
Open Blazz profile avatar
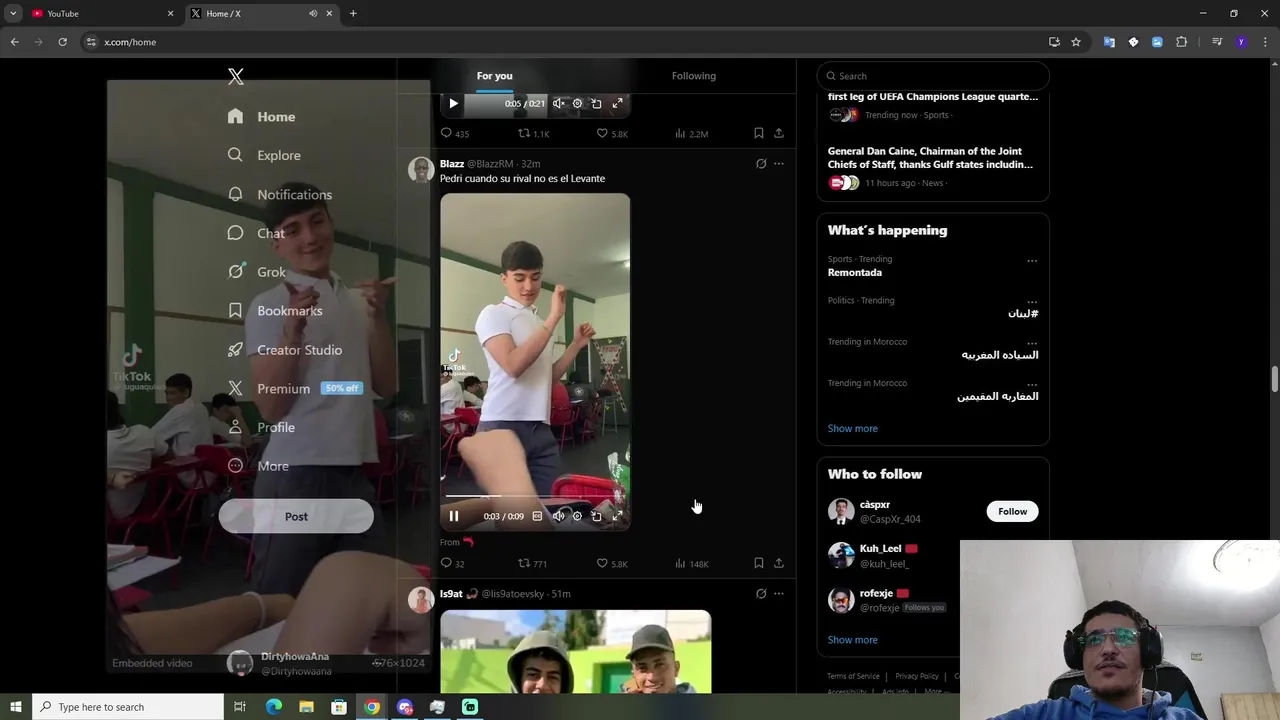click(421, 170)
